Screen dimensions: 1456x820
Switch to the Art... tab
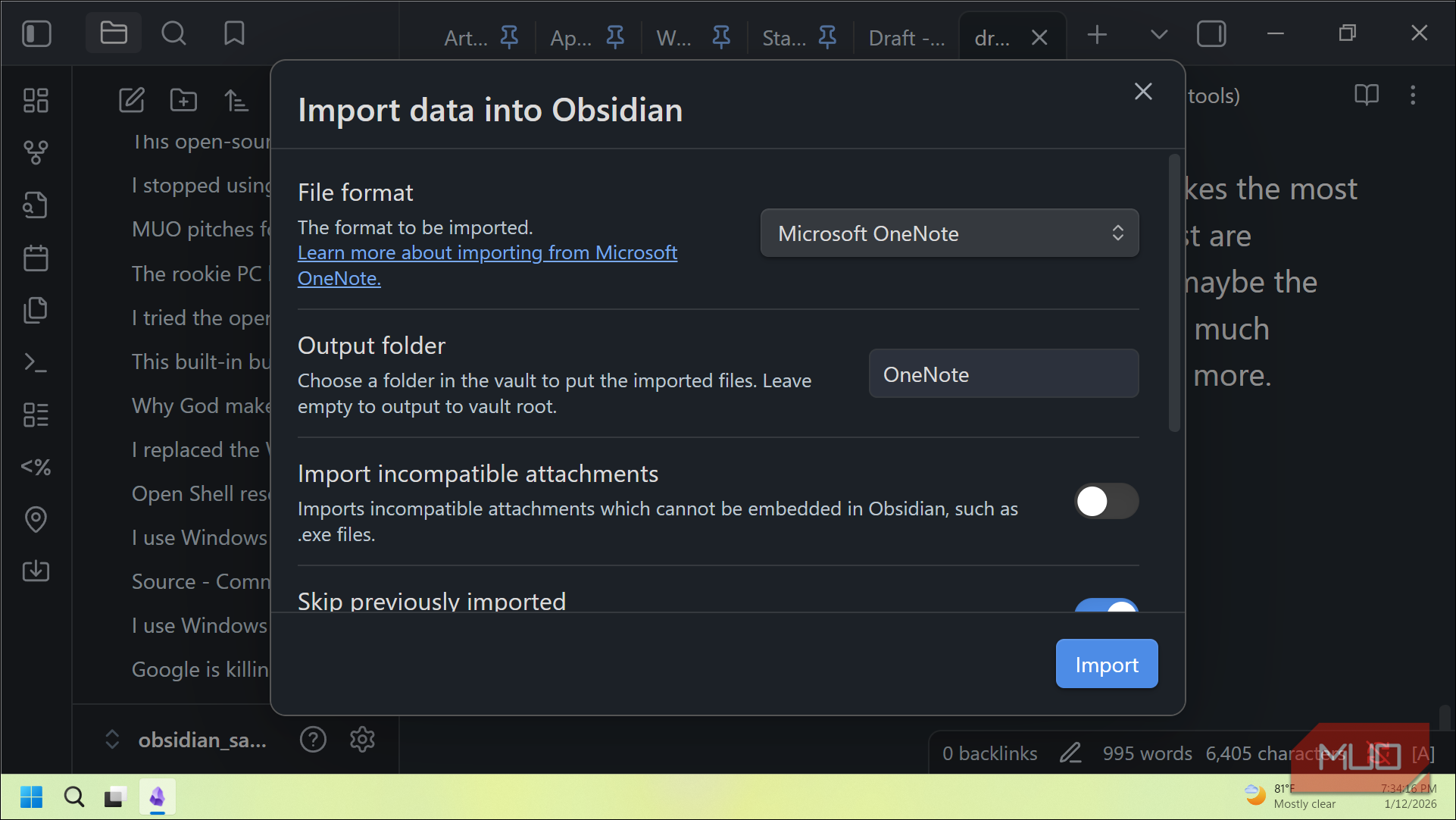click(466, 37)
